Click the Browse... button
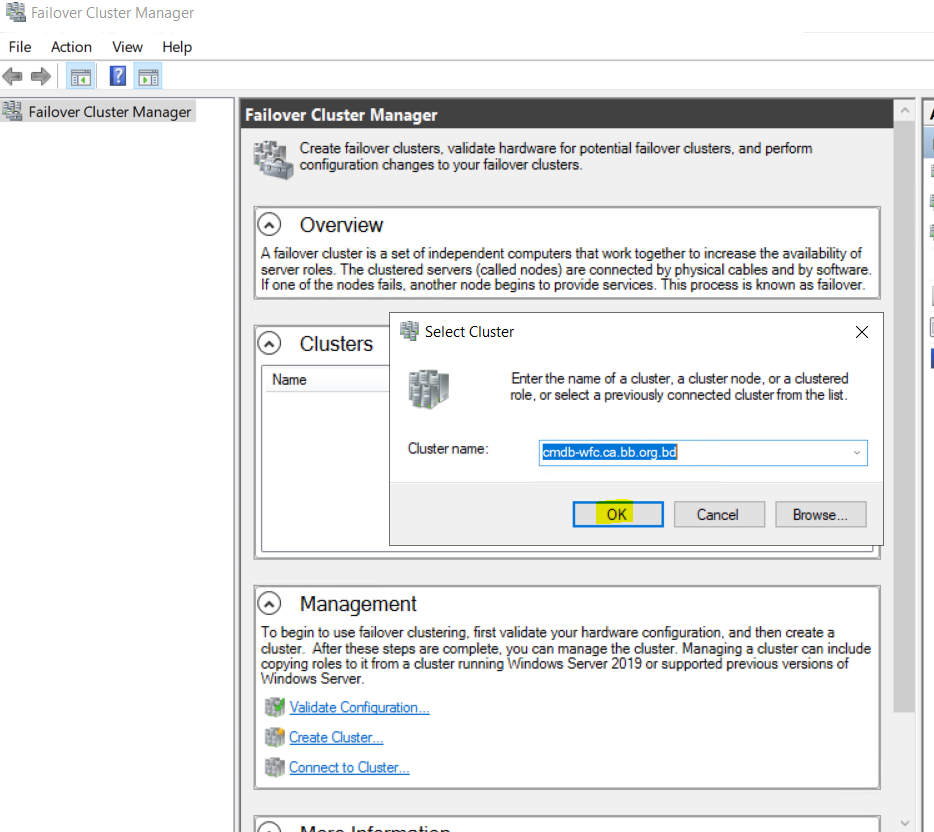Image resolution: width=934 pixels, height=832 pixels. (x=820, y=514)
